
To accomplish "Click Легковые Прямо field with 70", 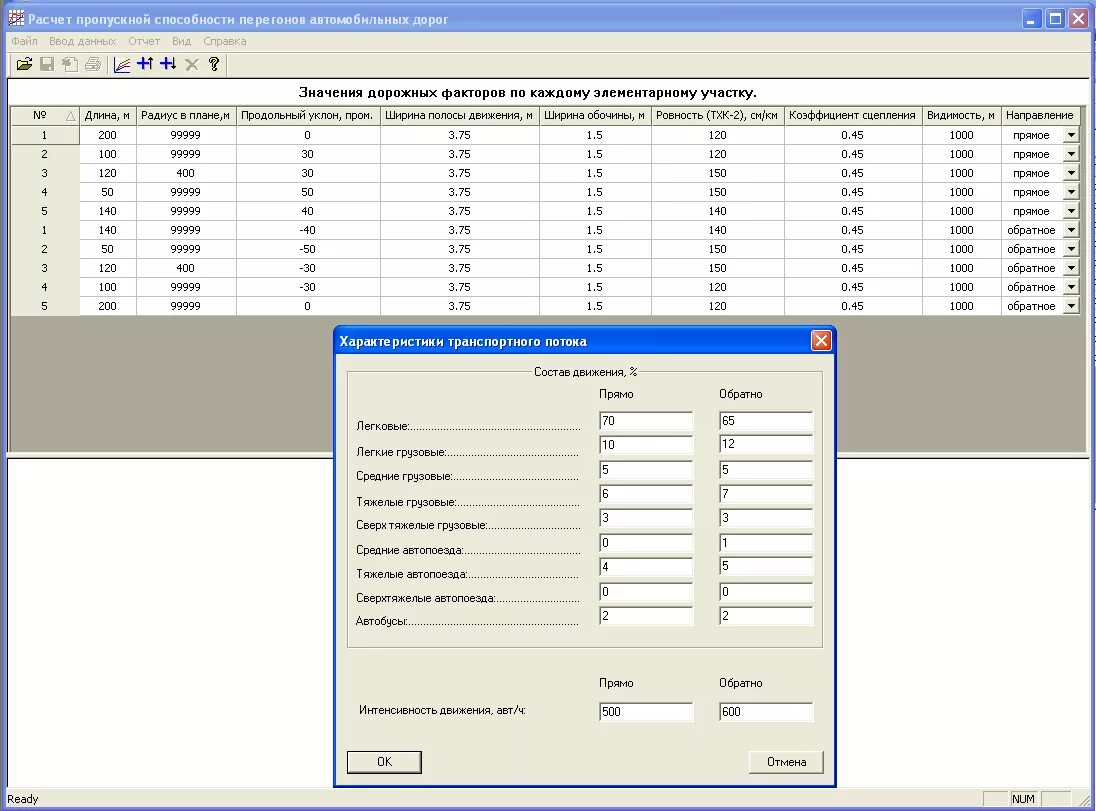I will click(646, 420).
